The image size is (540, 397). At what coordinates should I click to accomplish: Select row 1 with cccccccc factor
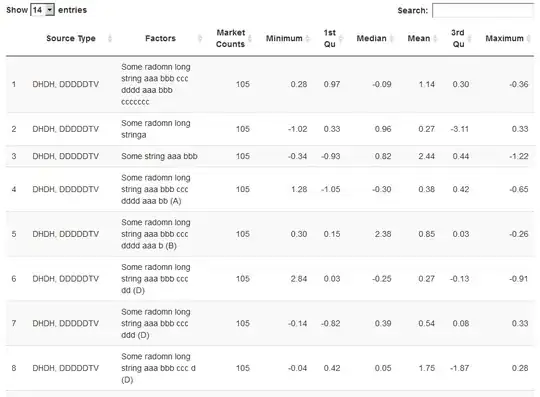pos(270,84)
